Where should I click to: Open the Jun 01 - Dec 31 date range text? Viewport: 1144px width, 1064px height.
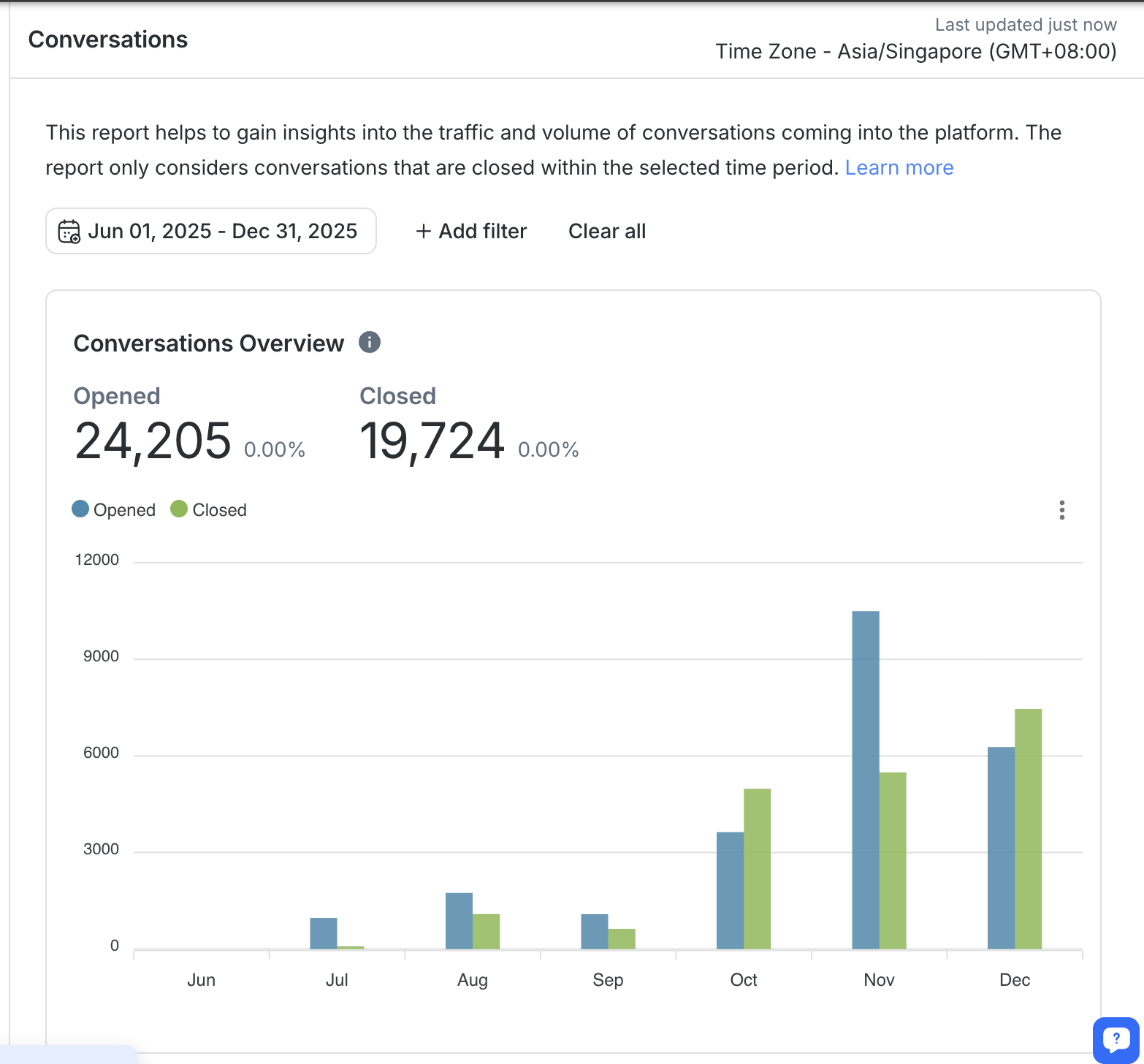click(x=222, y=232)
